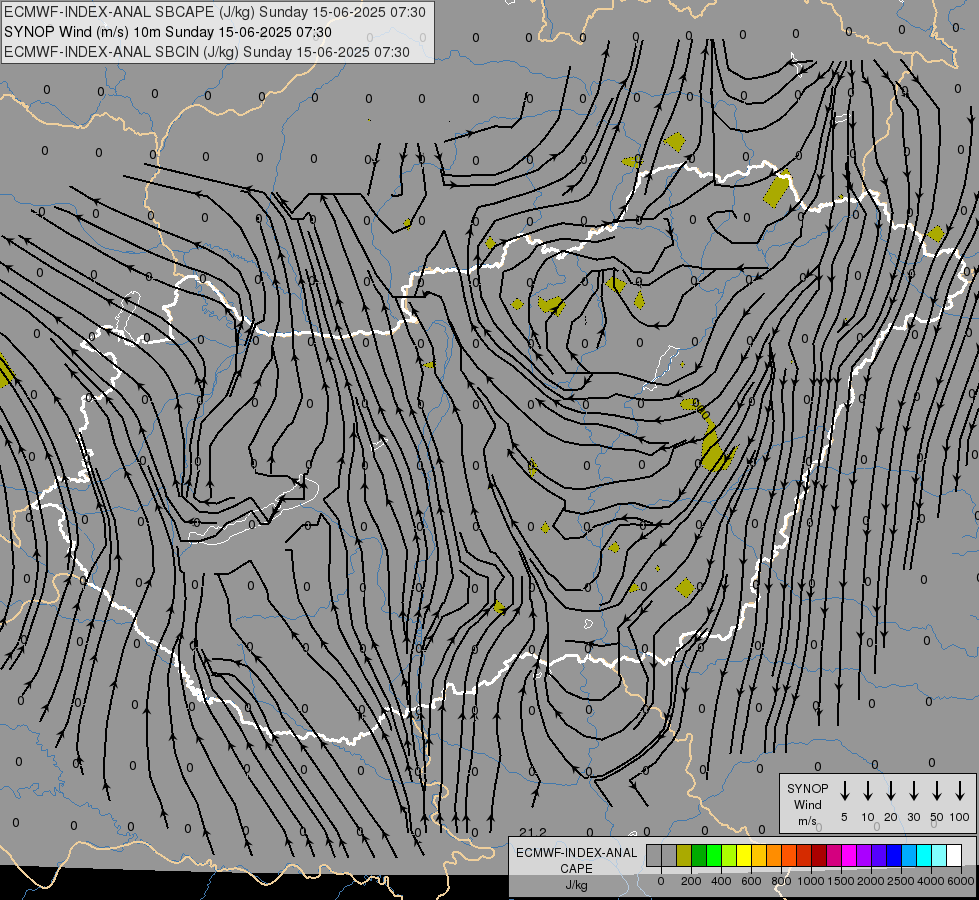Click the 'Wind' label in wind legend
The width and height of the screenshot is (979, 900).
pos(807,804)
